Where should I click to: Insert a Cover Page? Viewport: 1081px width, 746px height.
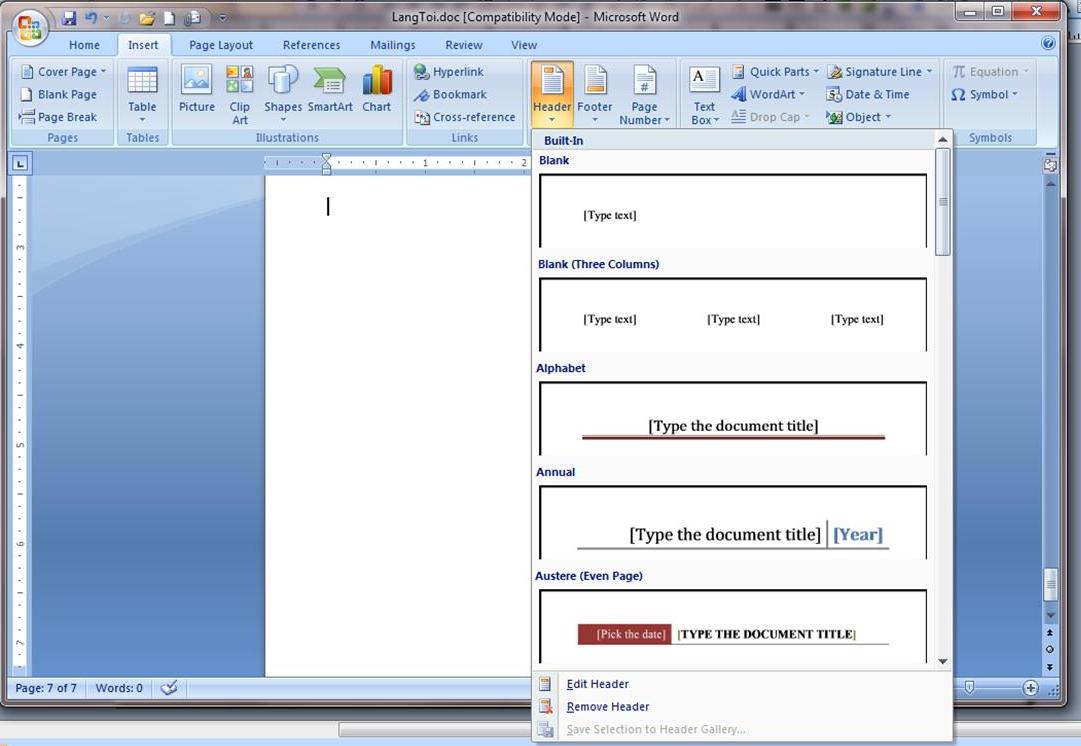(63, 72)
